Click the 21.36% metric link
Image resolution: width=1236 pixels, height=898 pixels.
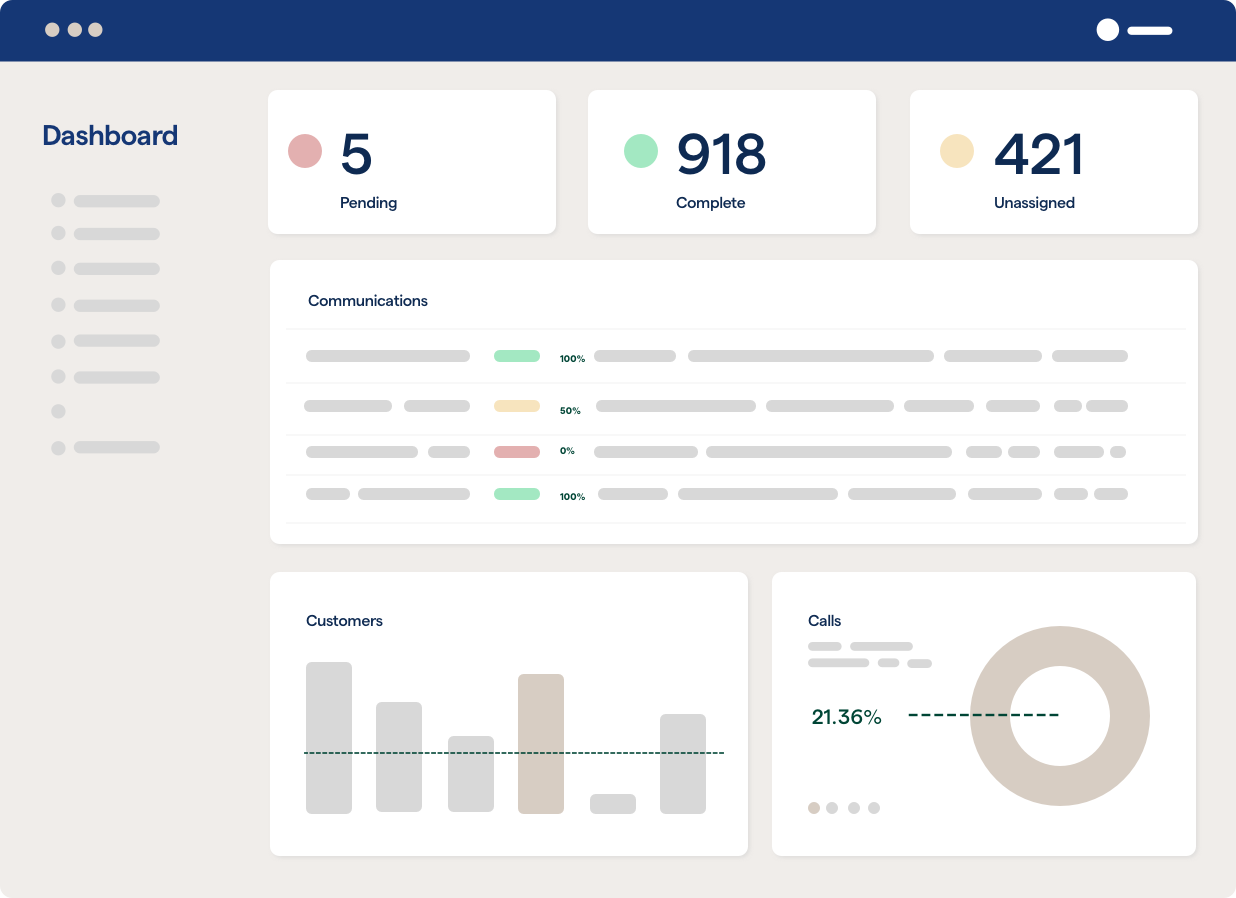(x=847, y=716)
